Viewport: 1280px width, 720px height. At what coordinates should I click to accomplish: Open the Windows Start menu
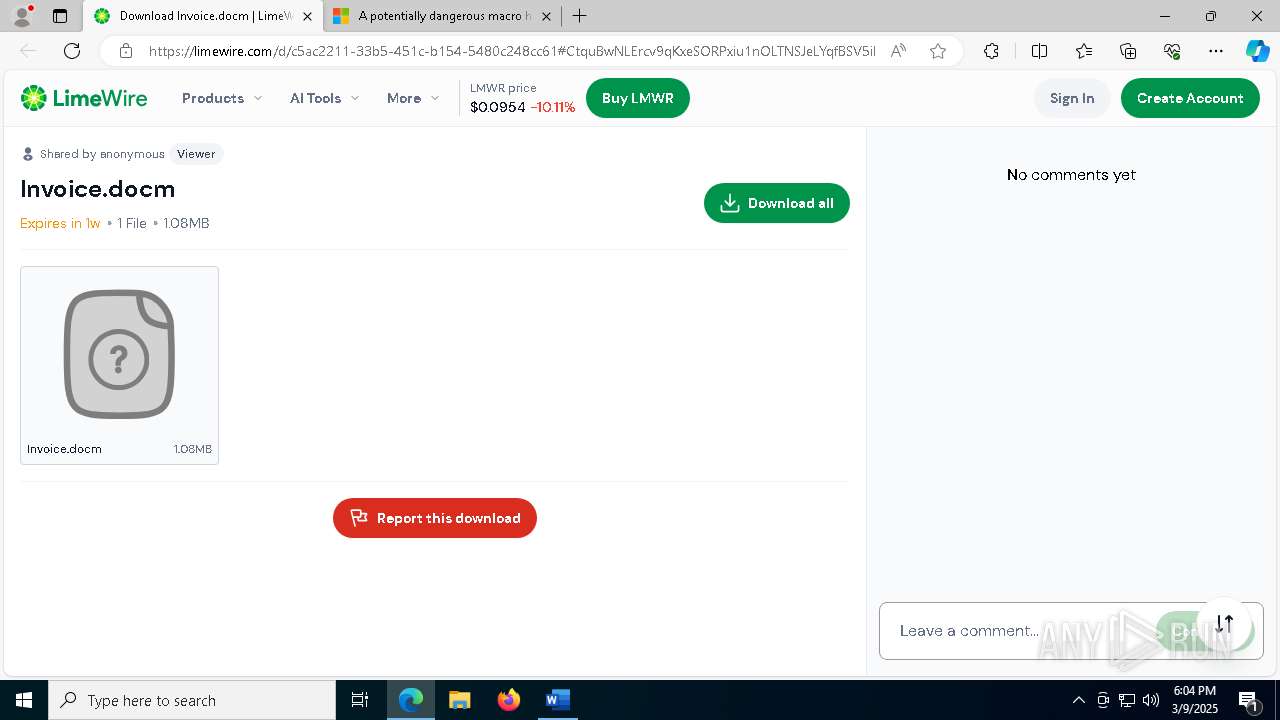pos(24,700)
